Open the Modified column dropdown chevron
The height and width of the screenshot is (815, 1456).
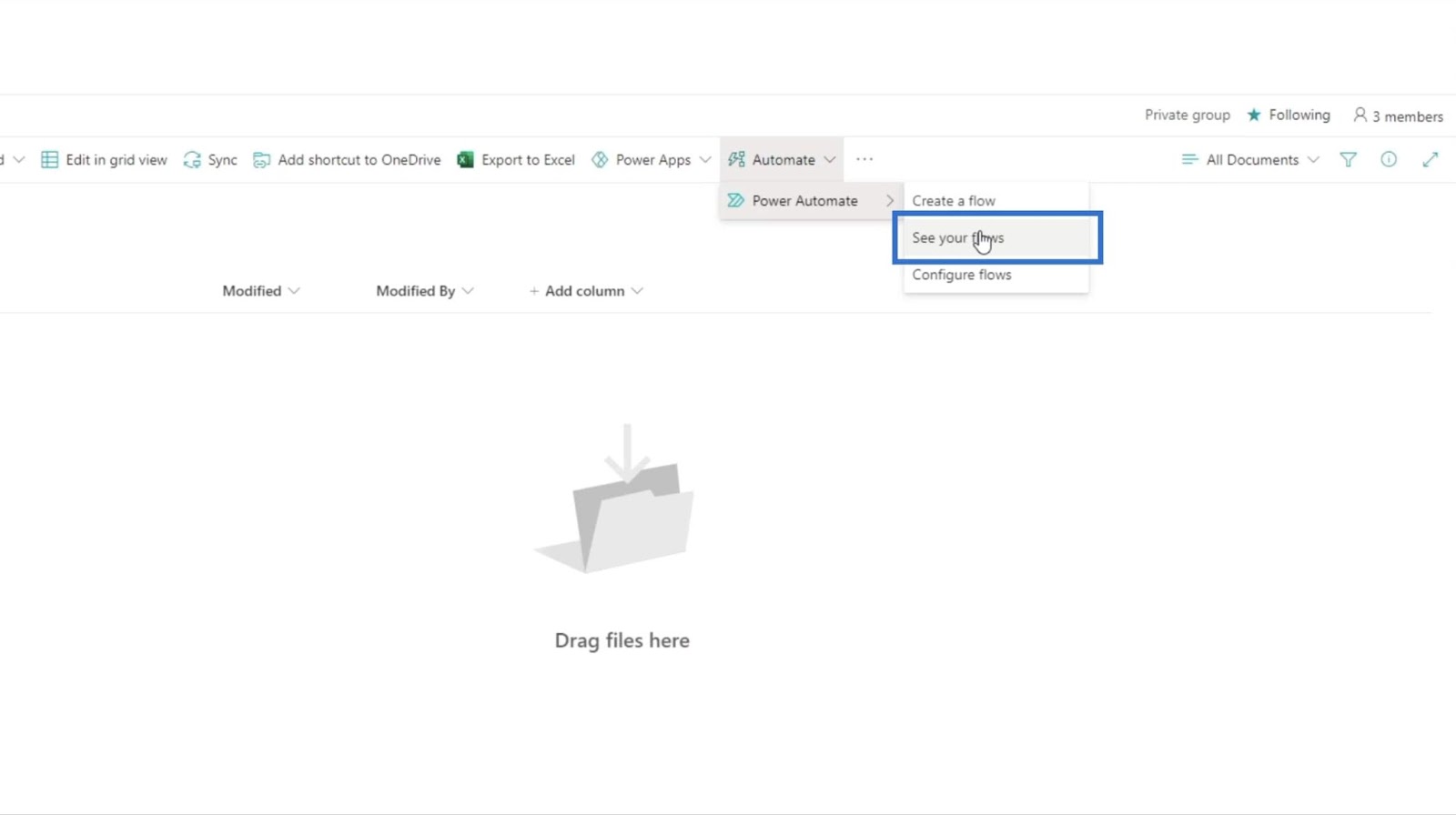(x=294, y=291)
